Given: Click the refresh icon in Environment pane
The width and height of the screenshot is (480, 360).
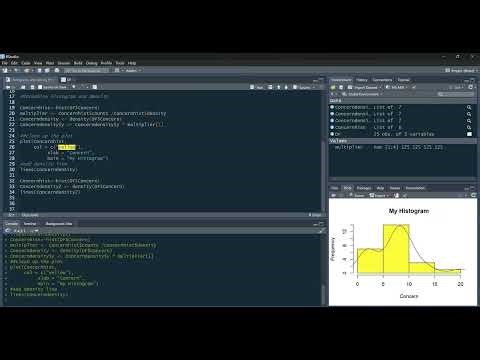Looking at the screenshot, I should click(x=471, y=87).
